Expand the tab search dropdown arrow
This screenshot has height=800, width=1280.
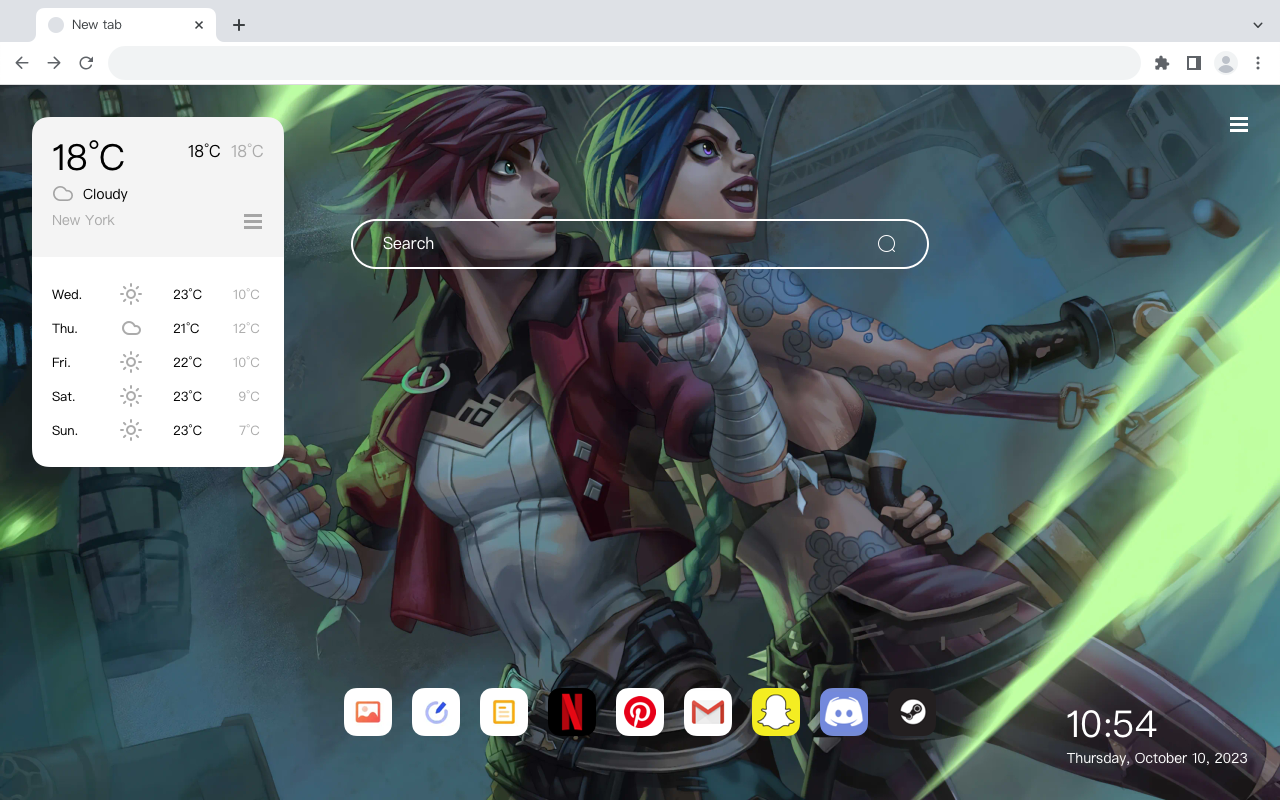[1258, 25]
